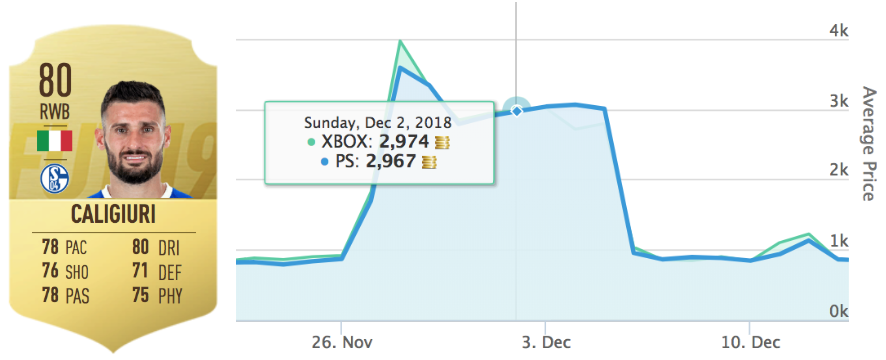Click the Schalke 04 club badge

[54, 179]
